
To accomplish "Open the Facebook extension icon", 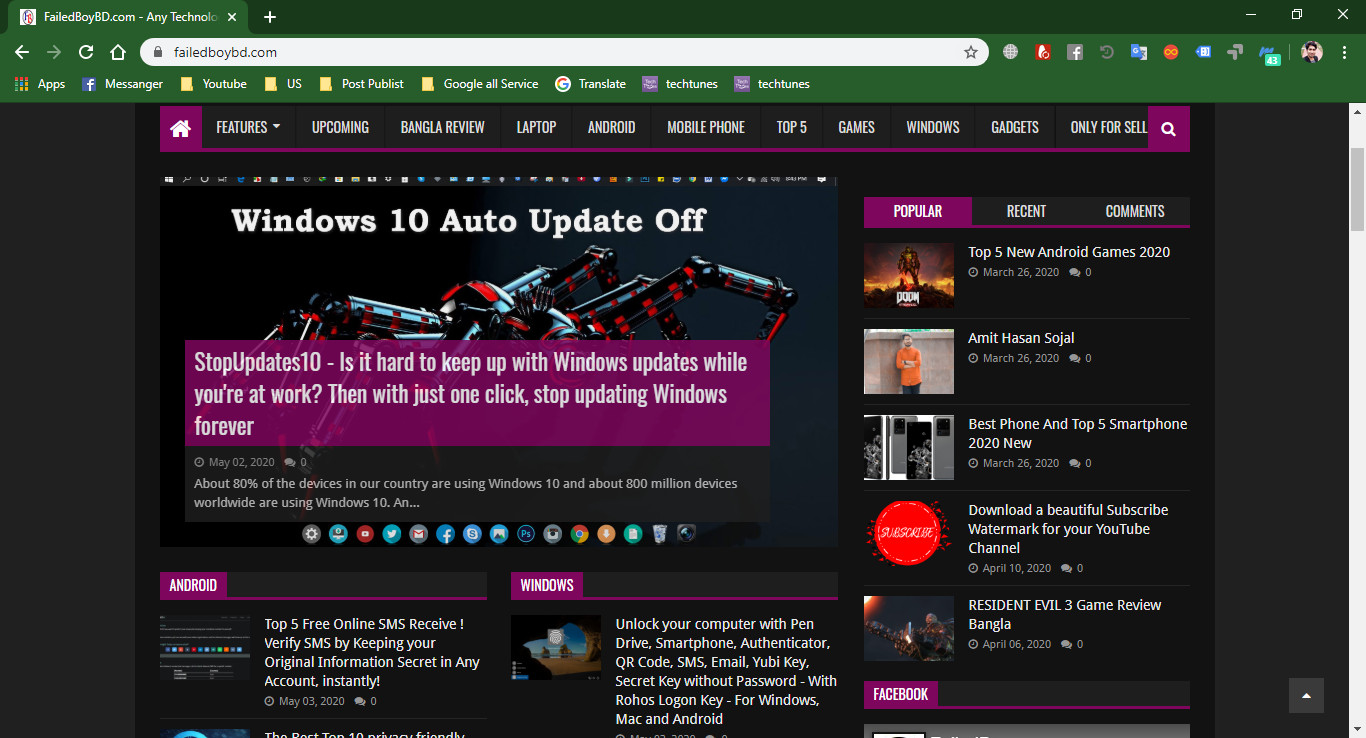I will [1075, 52].
